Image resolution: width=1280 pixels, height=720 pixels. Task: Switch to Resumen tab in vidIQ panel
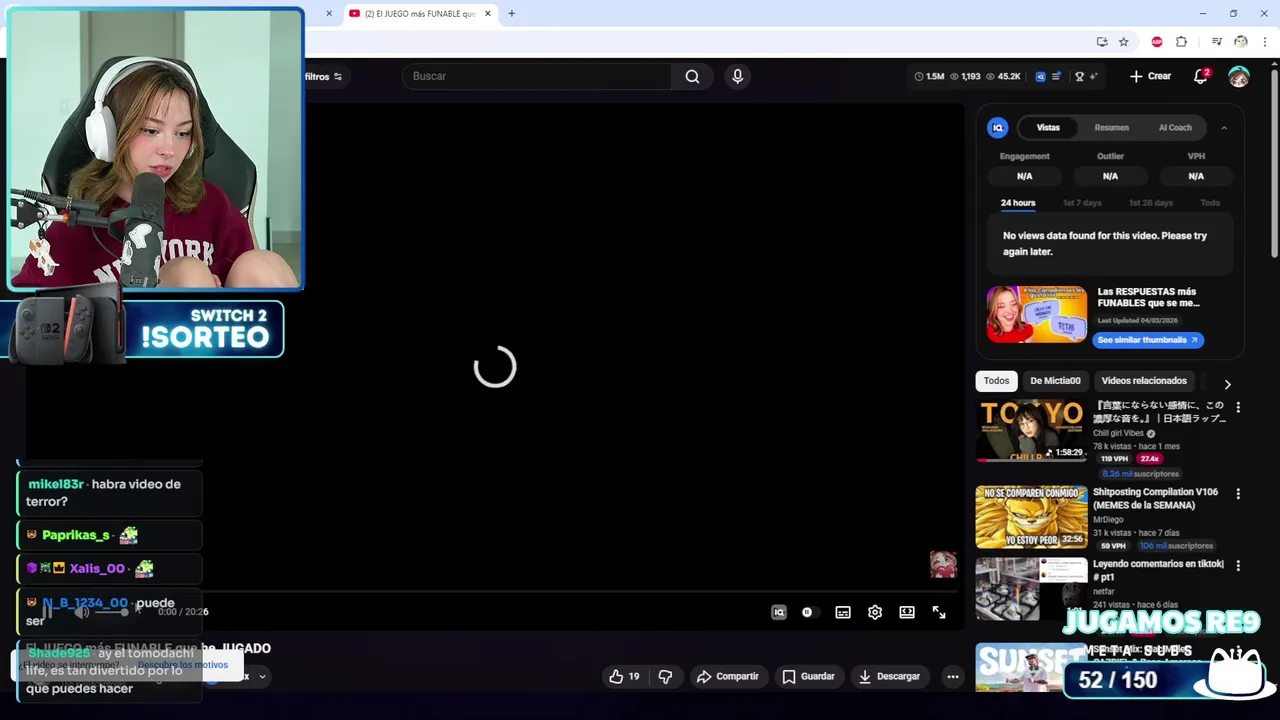[x=1111, y=127]
